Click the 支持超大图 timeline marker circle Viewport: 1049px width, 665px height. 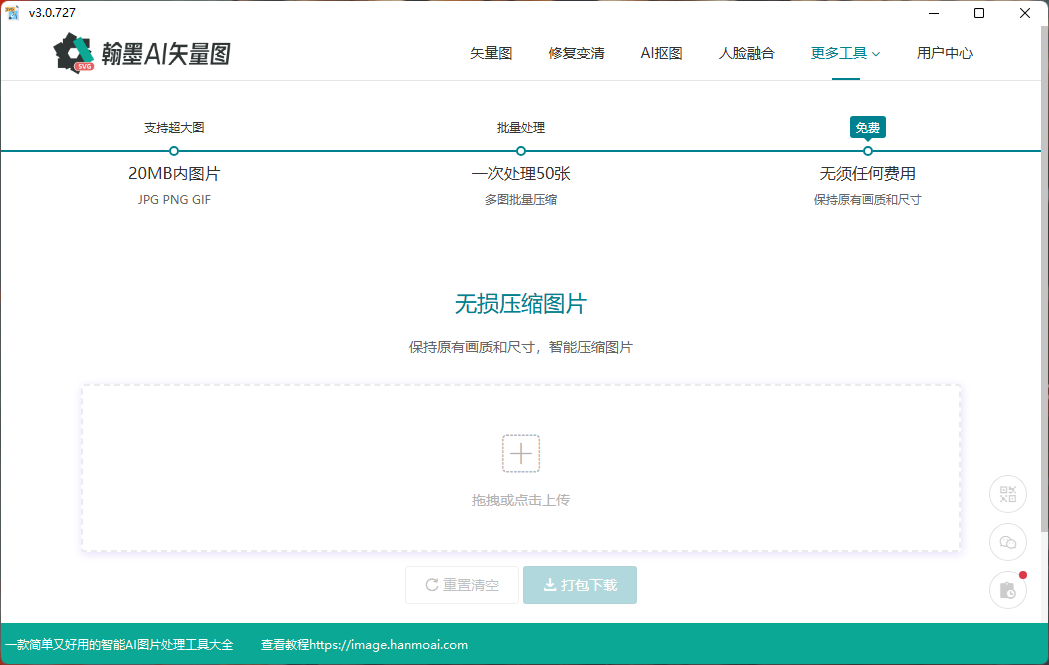(174, 151)
